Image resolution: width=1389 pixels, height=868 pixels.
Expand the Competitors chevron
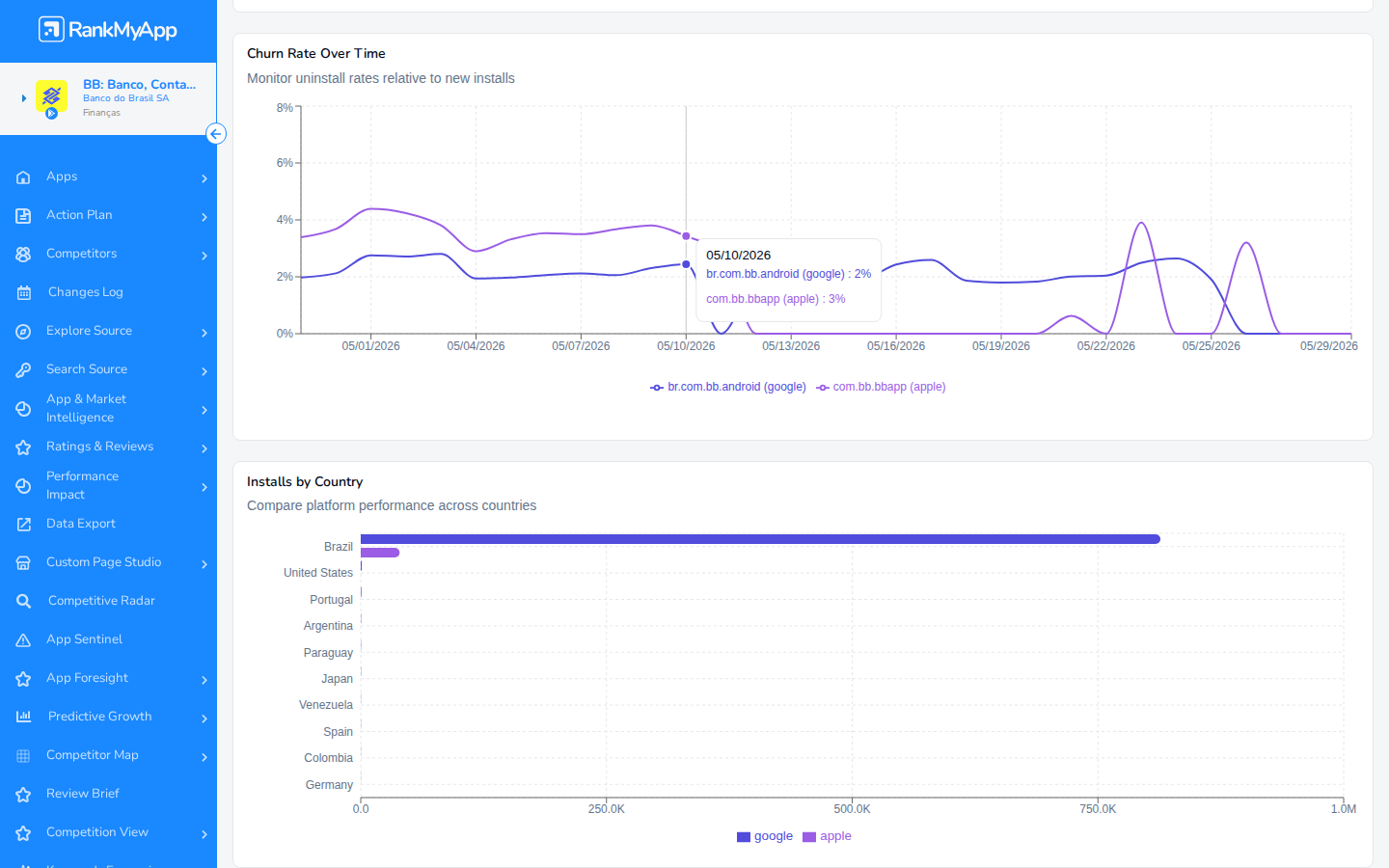204,256
